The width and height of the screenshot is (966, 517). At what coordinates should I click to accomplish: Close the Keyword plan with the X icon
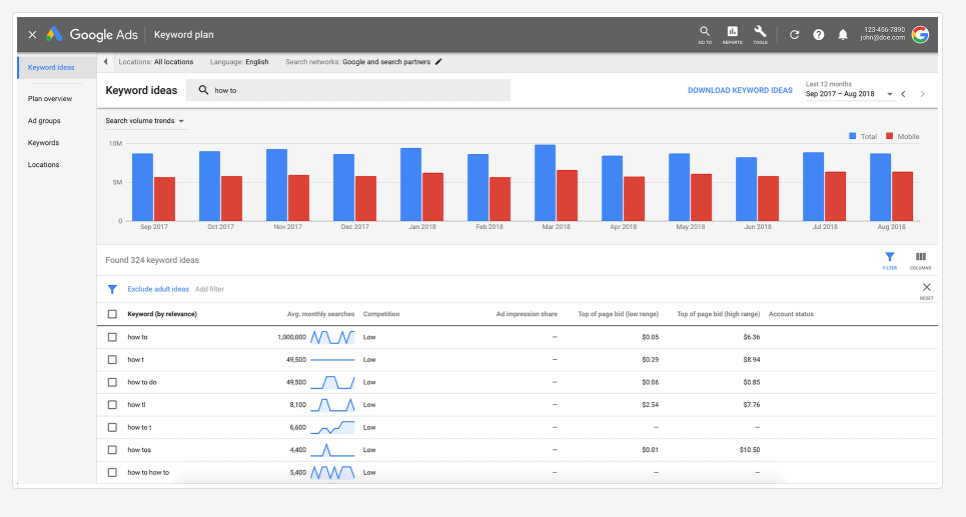[32, 35]
